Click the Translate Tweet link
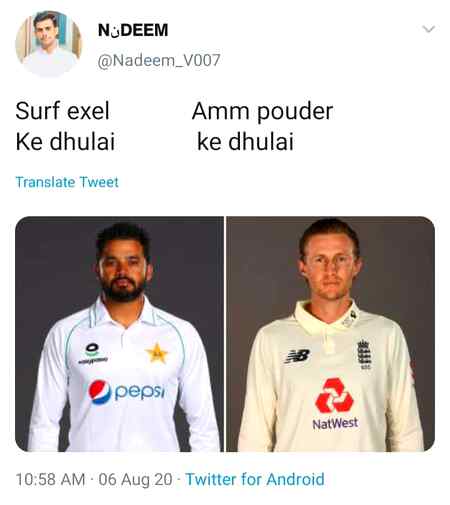 coord(67,182)
